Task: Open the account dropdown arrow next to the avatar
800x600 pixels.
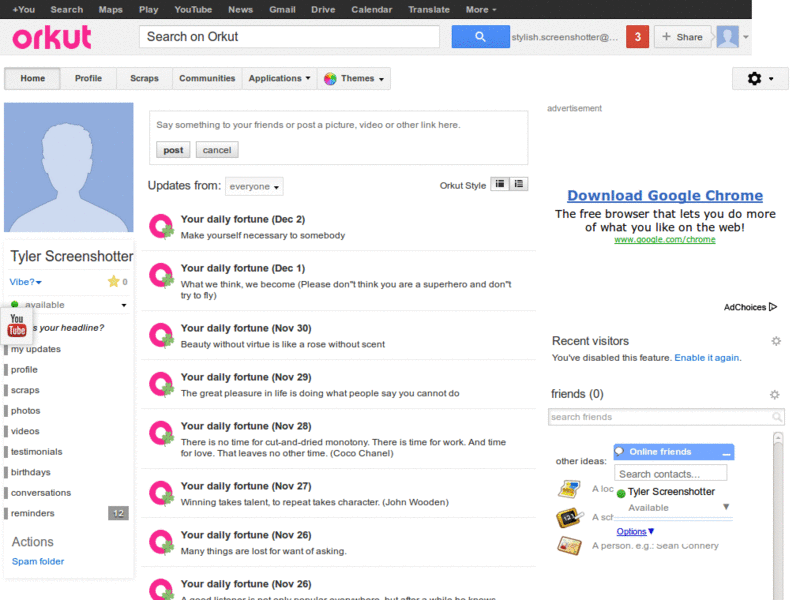Action: pyautogui.click(x=745, y=37)
